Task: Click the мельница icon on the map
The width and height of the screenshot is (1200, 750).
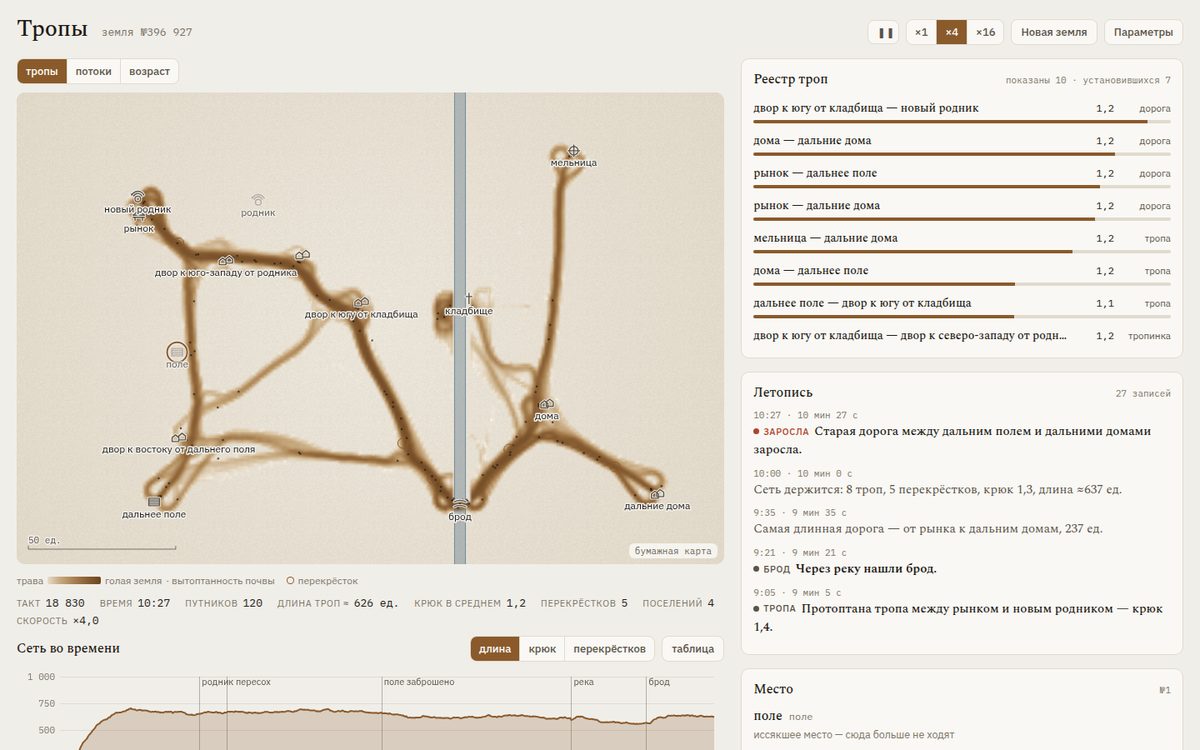Action: [574, 151]
